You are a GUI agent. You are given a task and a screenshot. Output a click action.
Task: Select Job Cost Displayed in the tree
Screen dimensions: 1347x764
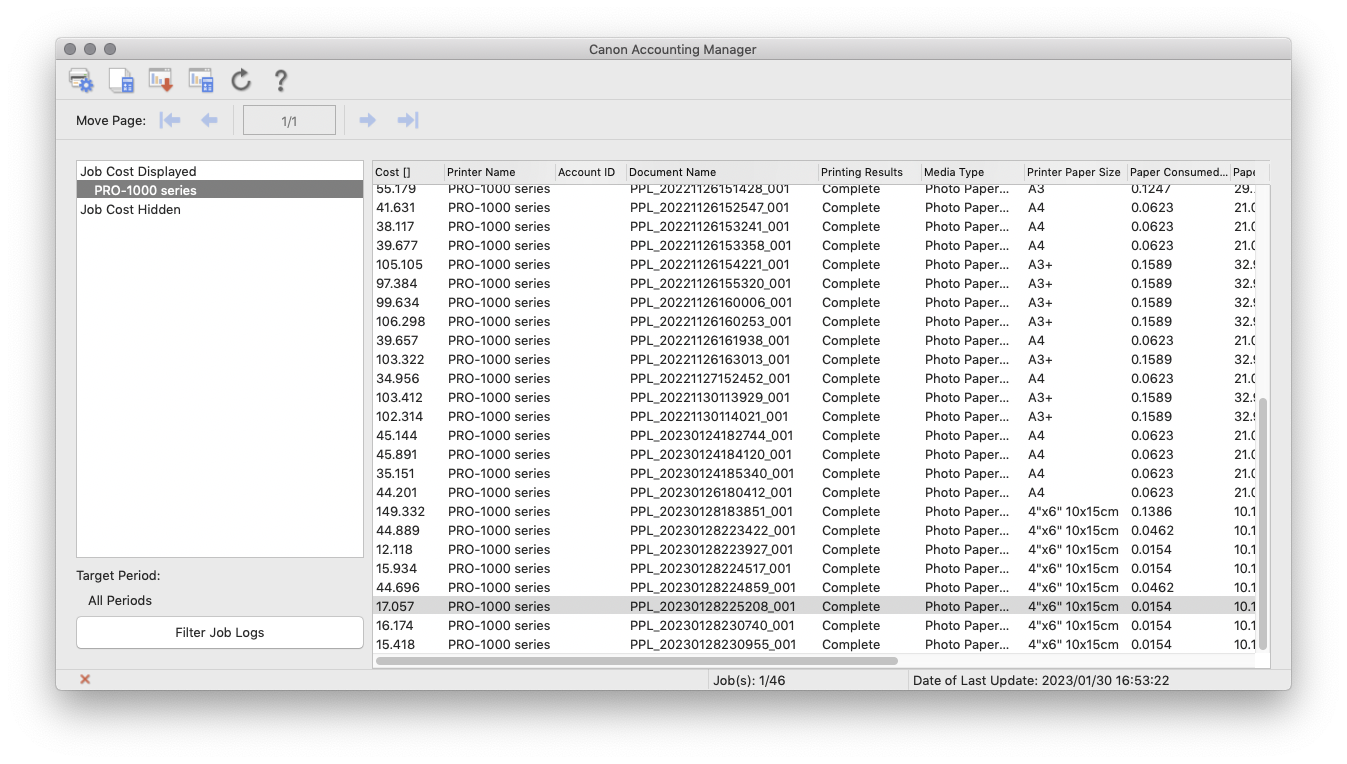click(139, 172)
